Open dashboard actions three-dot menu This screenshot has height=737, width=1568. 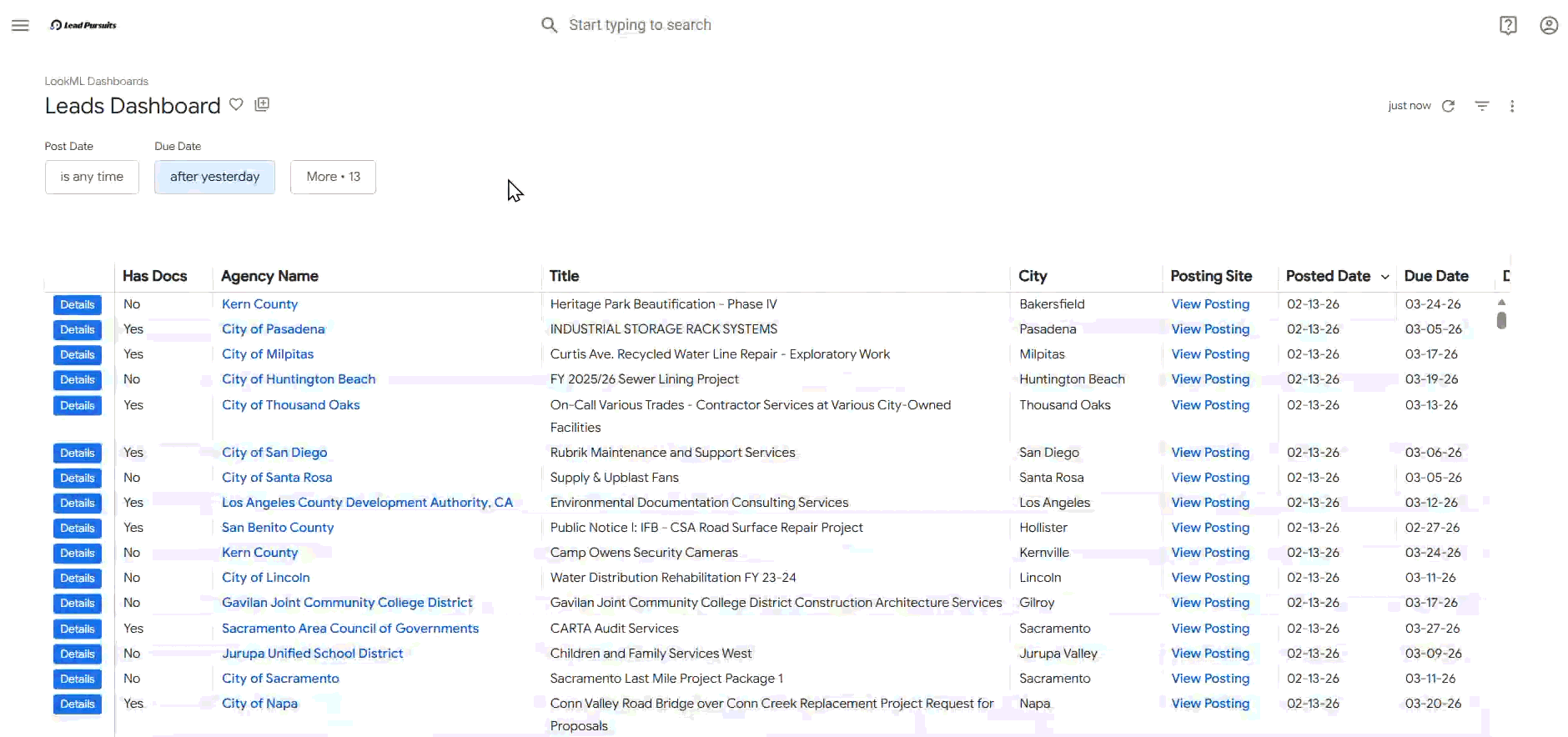tap(1512, 106)
